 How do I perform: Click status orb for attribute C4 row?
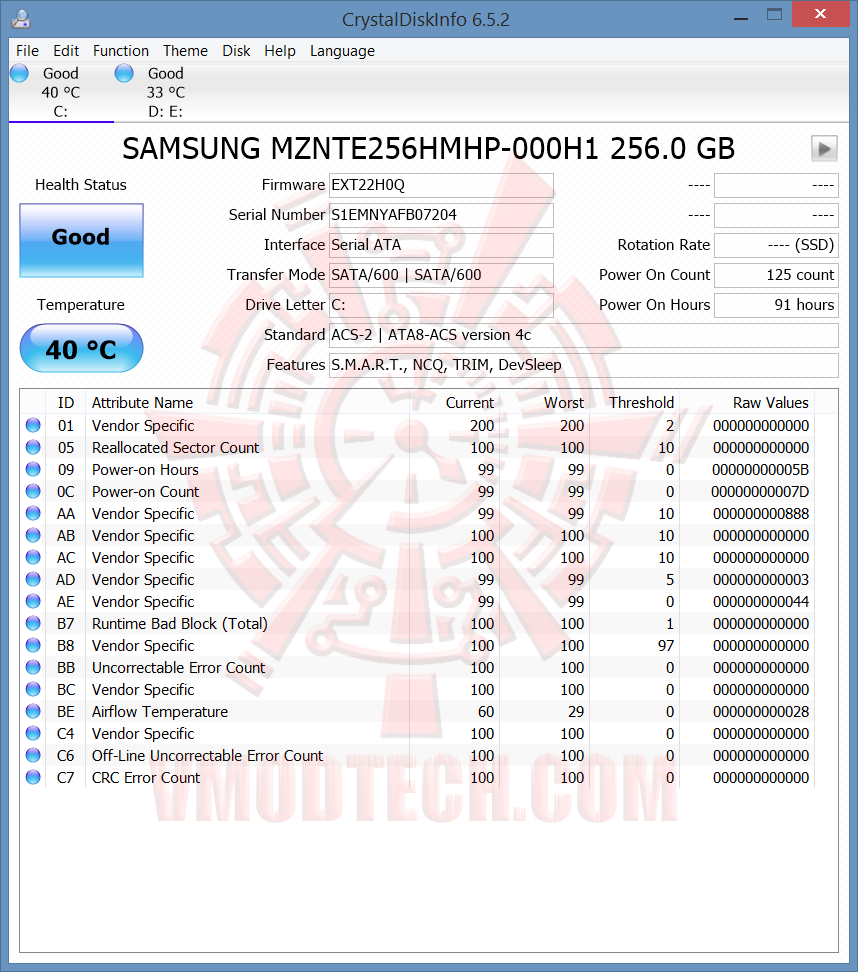coord(33,733)
